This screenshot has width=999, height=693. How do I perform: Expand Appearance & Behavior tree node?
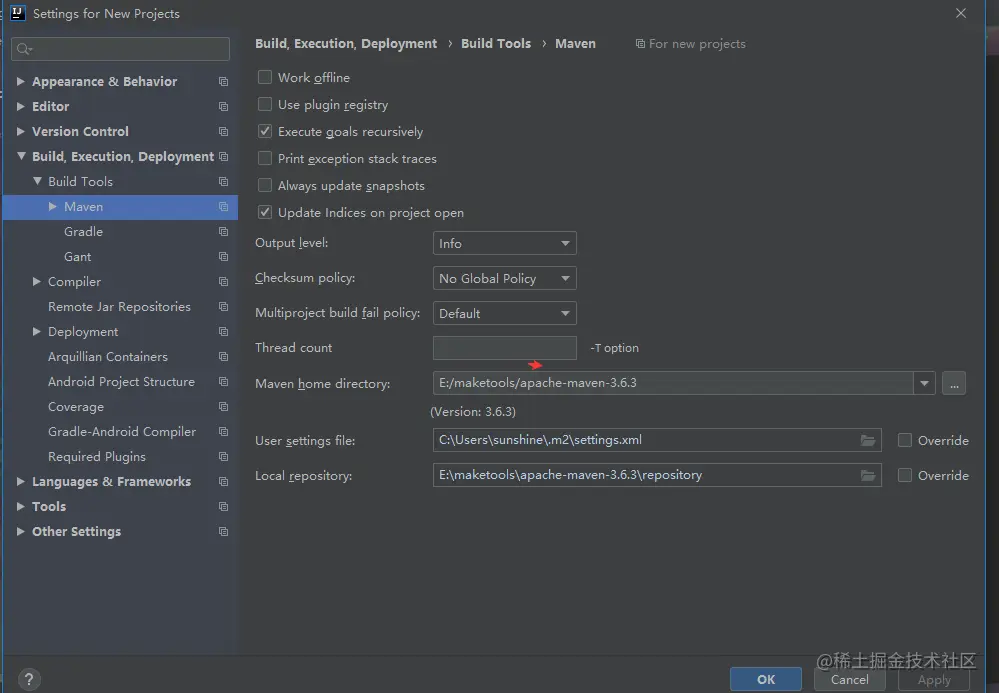tap(20, 82)
